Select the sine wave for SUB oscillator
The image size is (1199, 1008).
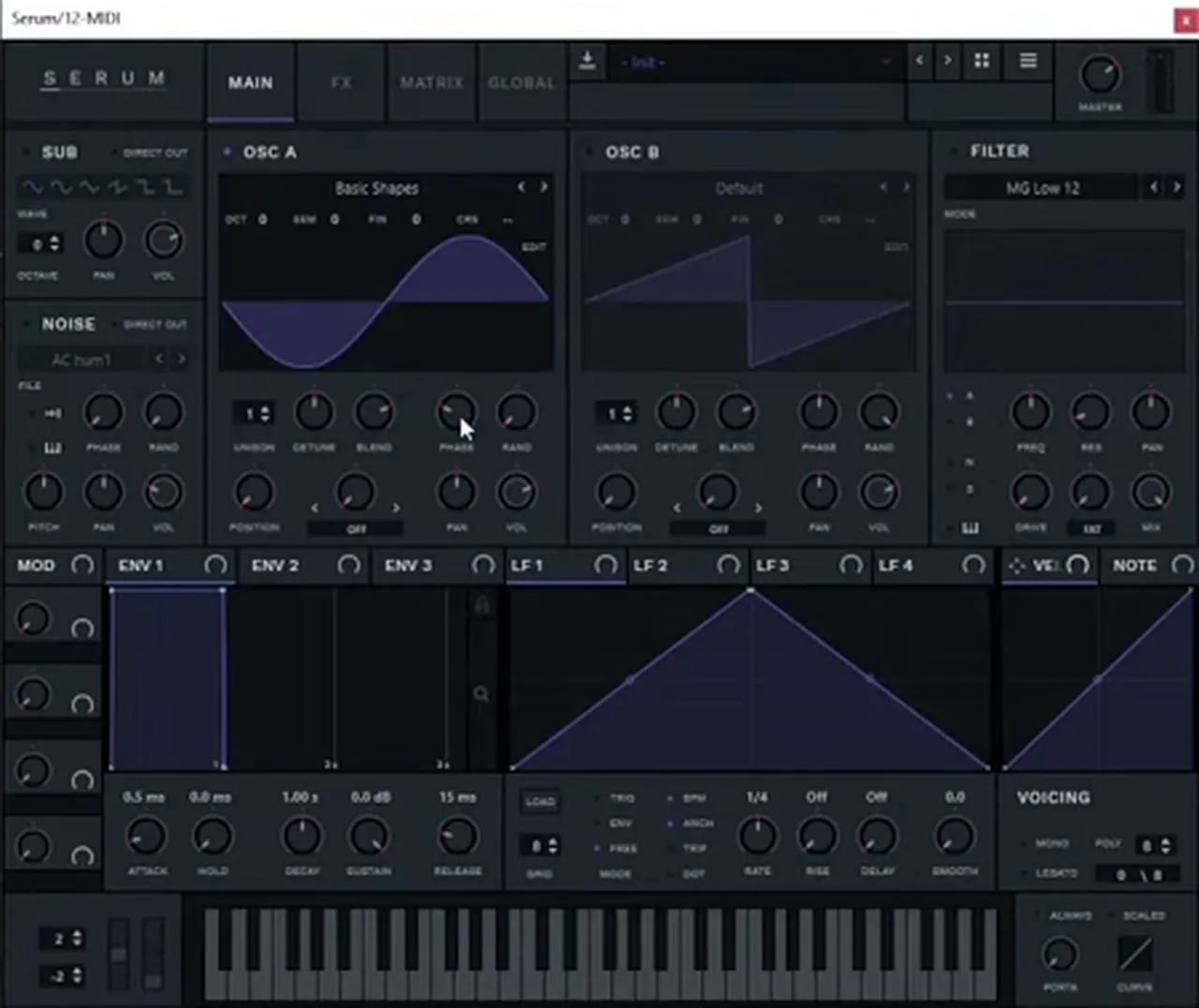[33, 187]
